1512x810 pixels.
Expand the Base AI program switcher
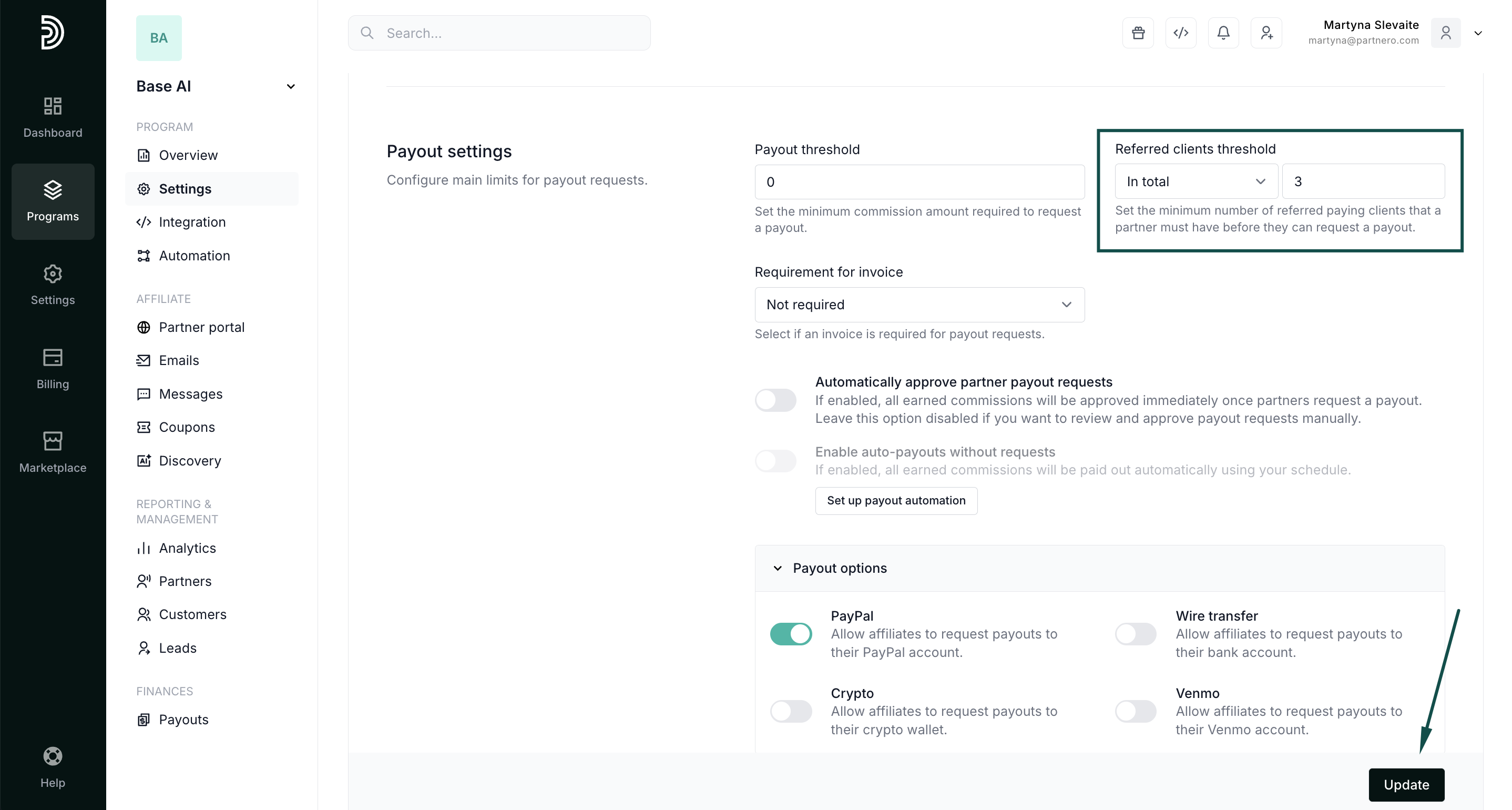point(291,86)
